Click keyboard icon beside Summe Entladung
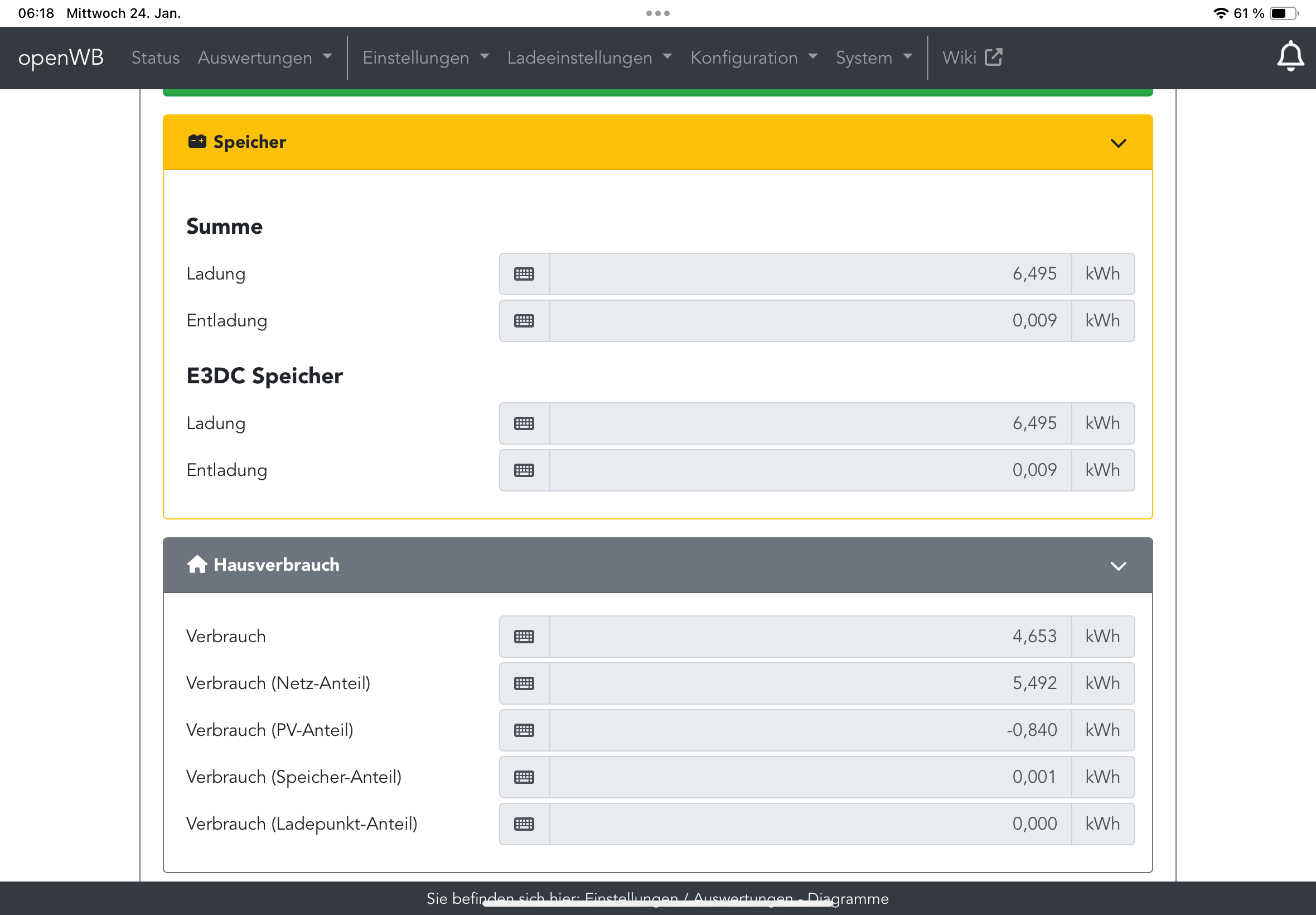The height and width of the screenshot is (915, 1316). pyautogui.click(x=524, y=321)
